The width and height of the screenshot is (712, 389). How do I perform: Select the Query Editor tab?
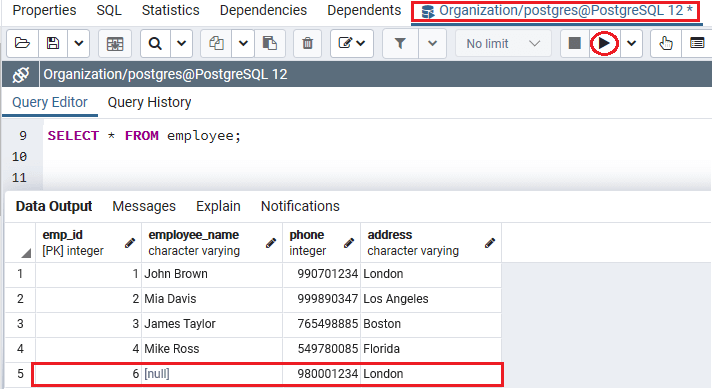(50, 103)
